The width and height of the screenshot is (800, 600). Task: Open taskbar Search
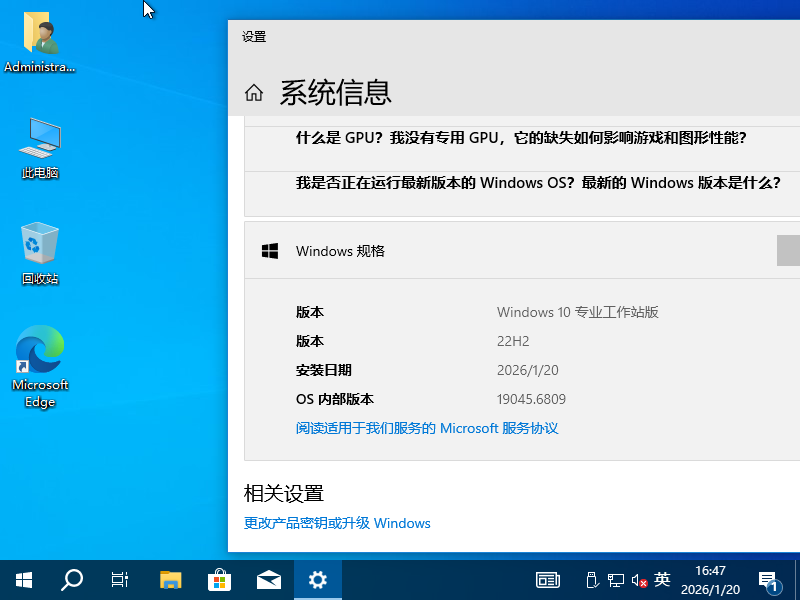coord(72,579)
